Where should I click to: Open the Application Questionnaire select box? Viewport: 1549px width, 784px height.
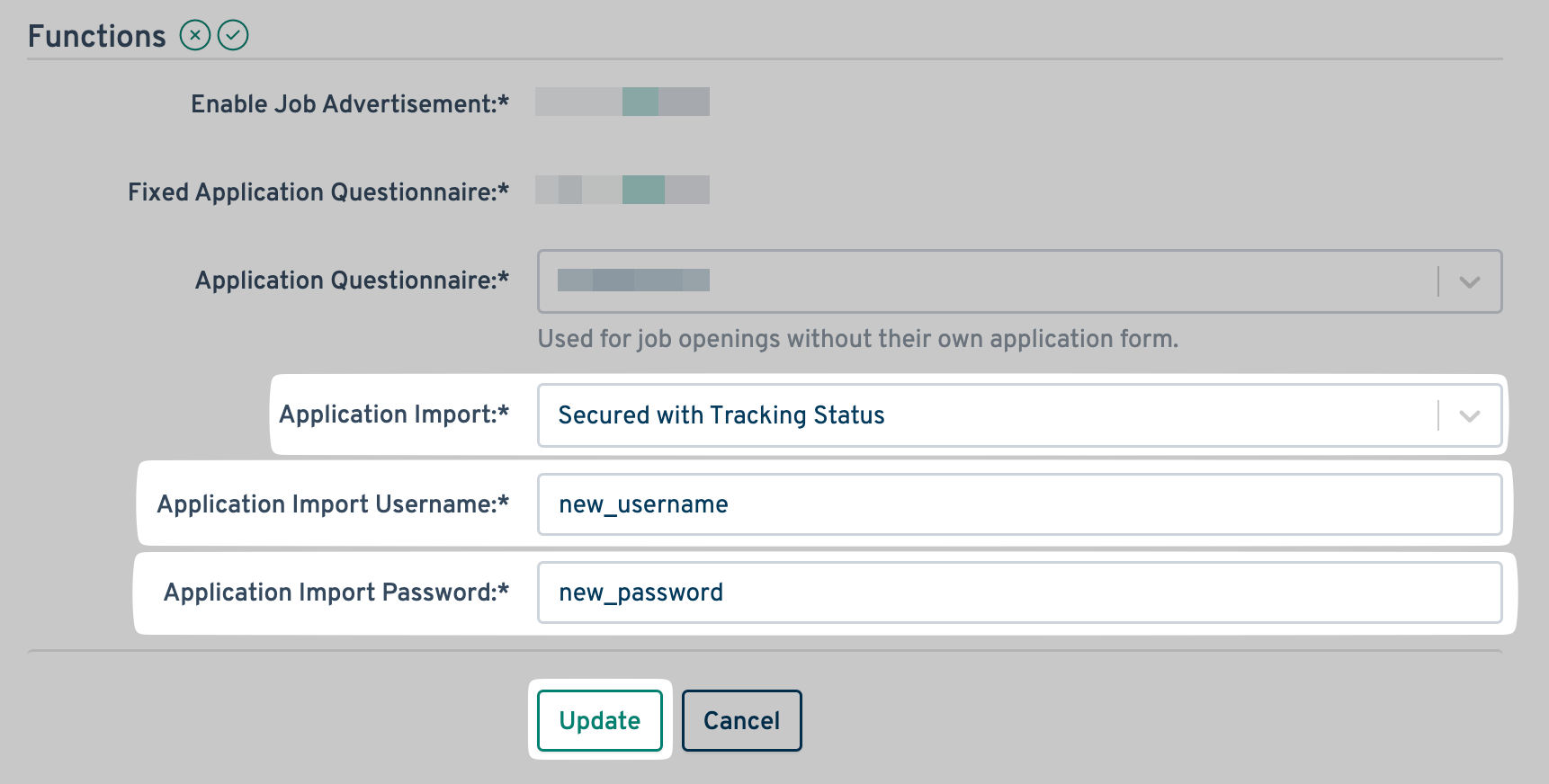click(989, 281)
